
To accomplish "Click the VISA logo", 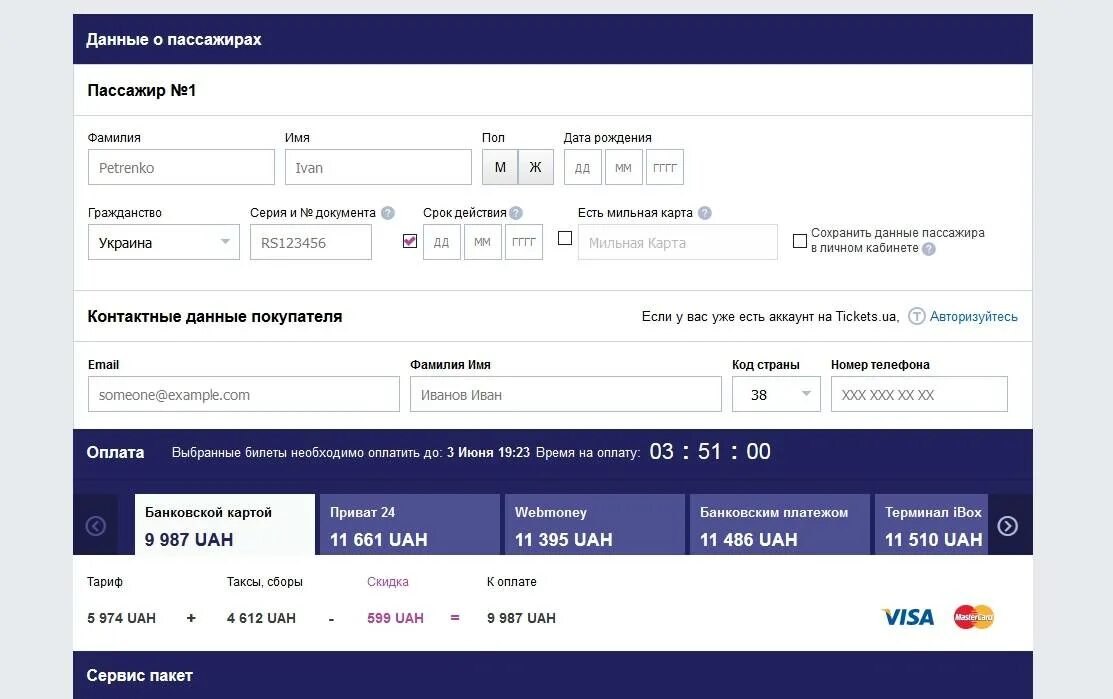I will (908, 617).
